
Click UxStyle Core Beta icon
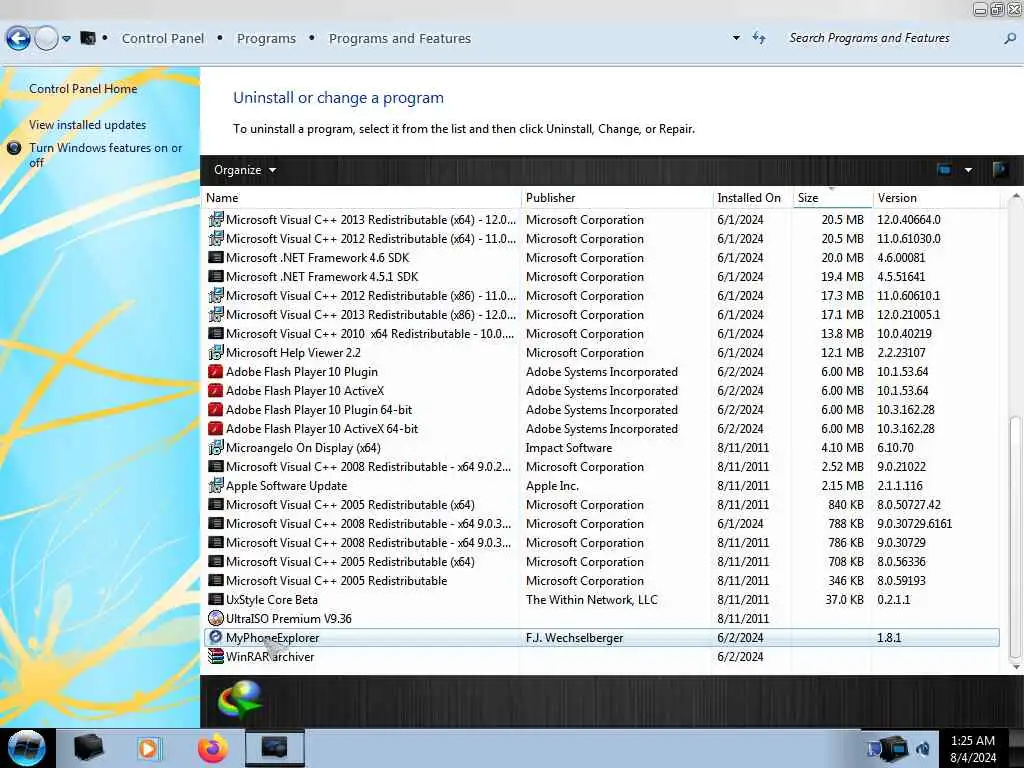click(x=216, y=599)
